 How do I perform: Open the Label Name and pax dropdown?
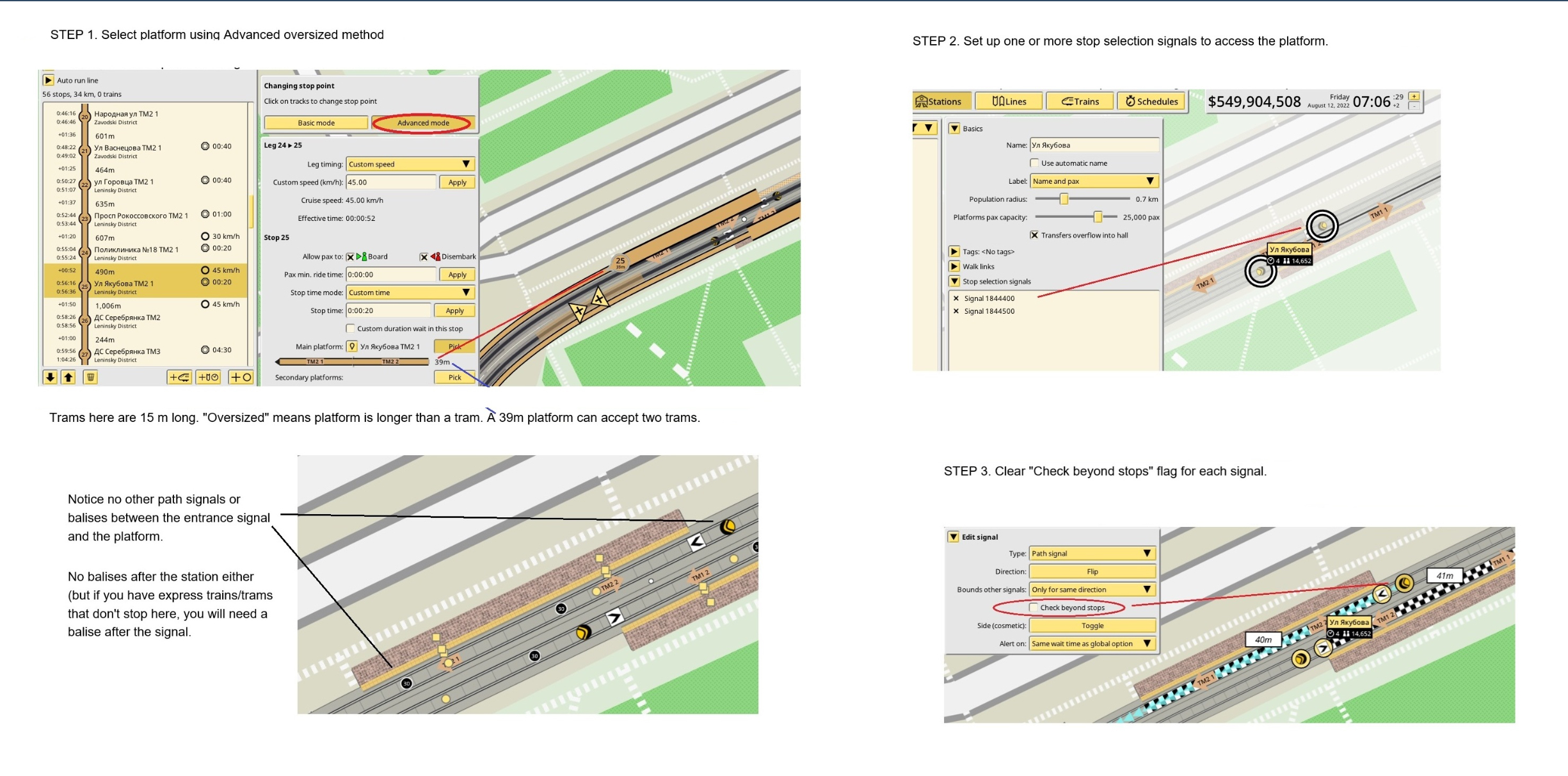pyautogui.click(x=1094, y=181)
